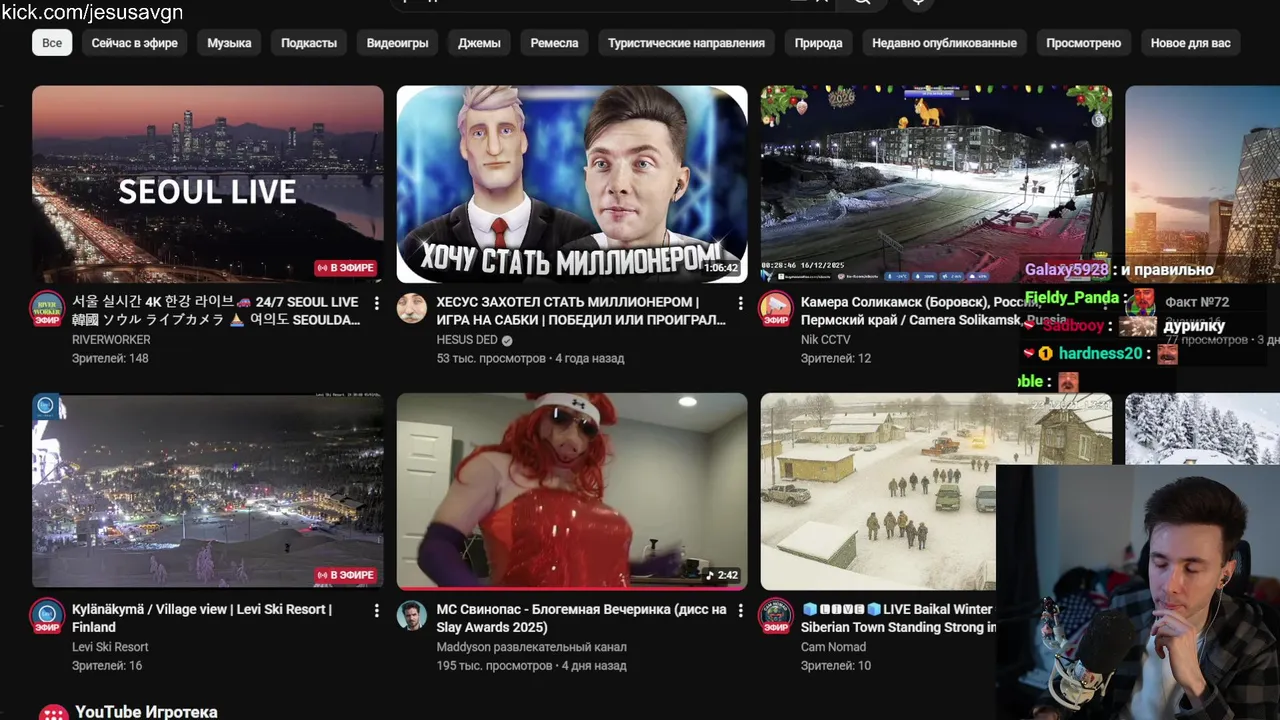Screen dimensions: 1280x720
Task: Click the "В ЭФИРЕ" badge on Levi Ski Resort
Action: pyautogui.click(x=346, y=575)
